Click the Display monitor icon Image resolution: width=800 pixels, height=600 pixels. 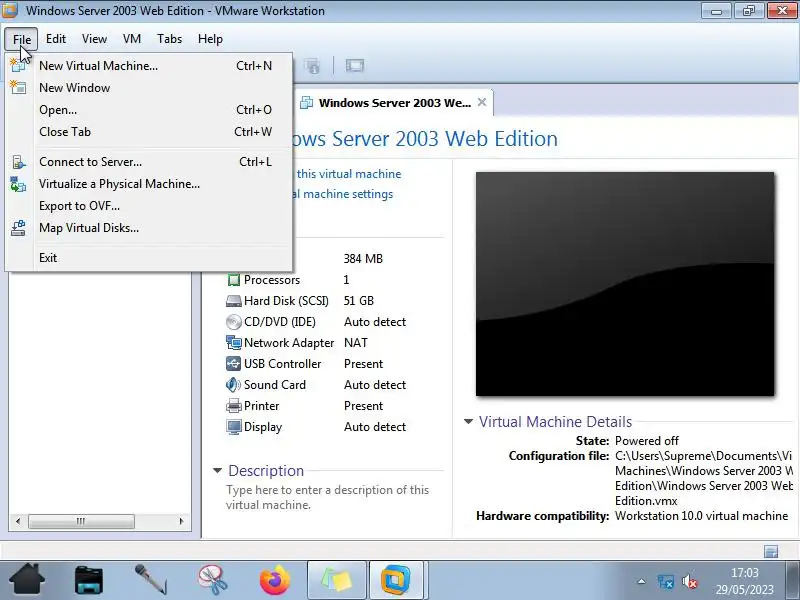pos(234,427)
